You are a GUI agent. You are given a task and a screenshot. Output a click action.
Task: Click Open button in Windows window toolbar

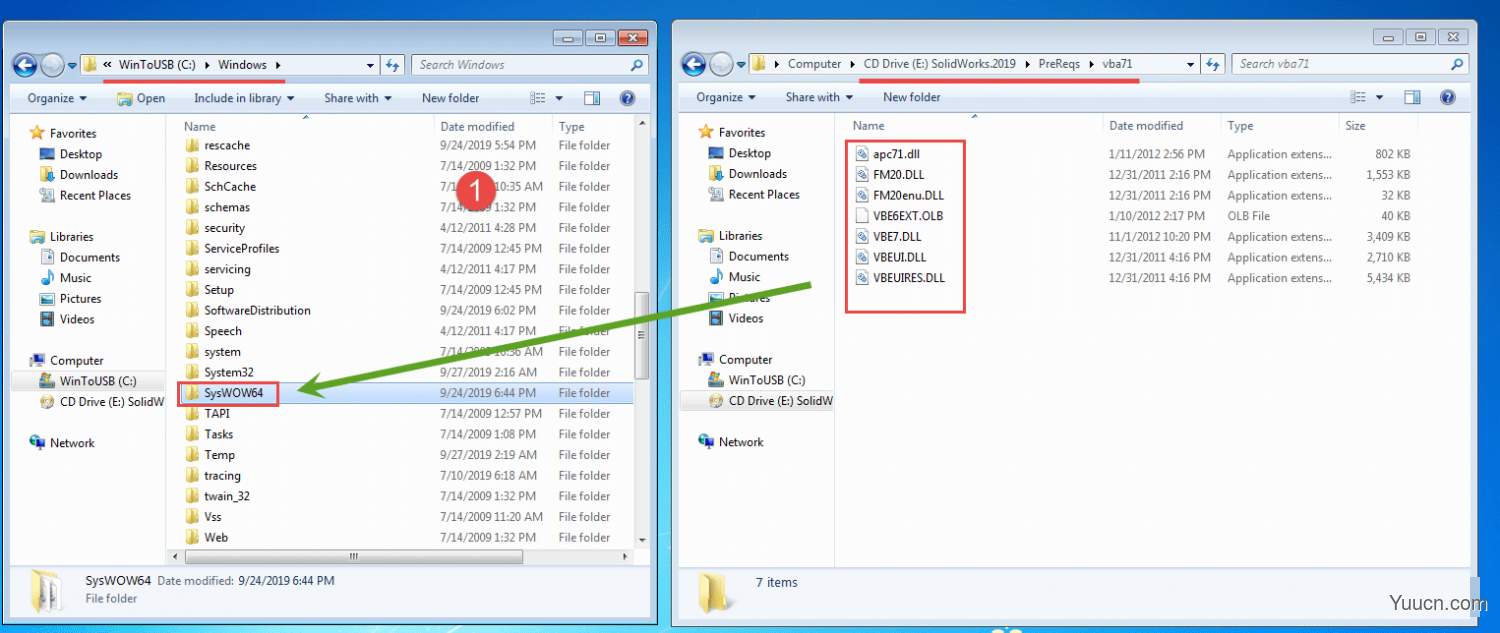(141, 98)
